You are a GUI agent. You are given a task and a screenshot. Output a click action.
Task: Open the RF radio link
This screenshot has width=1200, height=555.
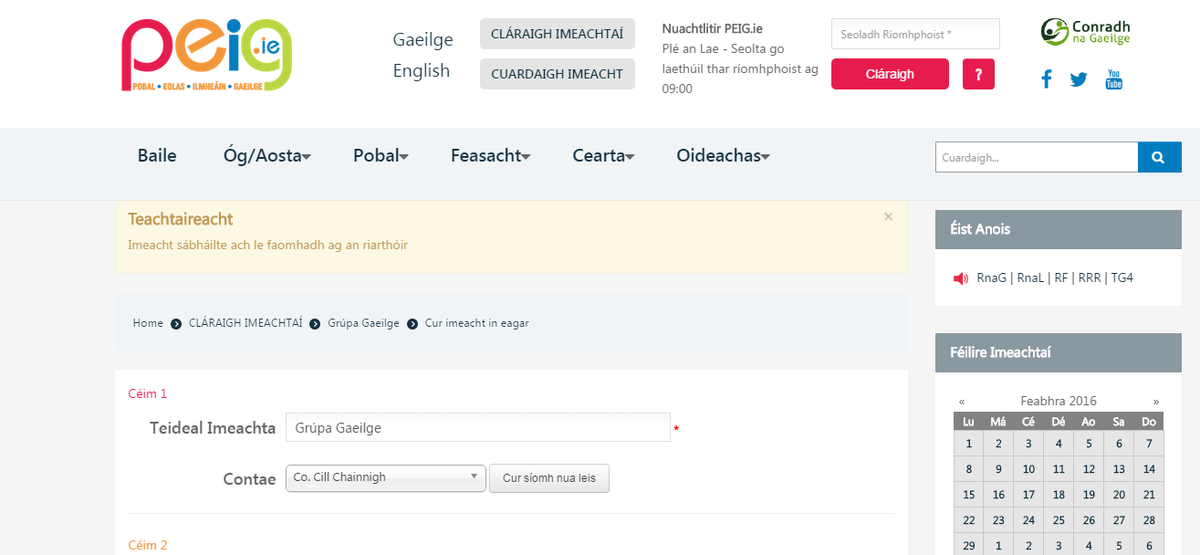(x=1061, y=278)
